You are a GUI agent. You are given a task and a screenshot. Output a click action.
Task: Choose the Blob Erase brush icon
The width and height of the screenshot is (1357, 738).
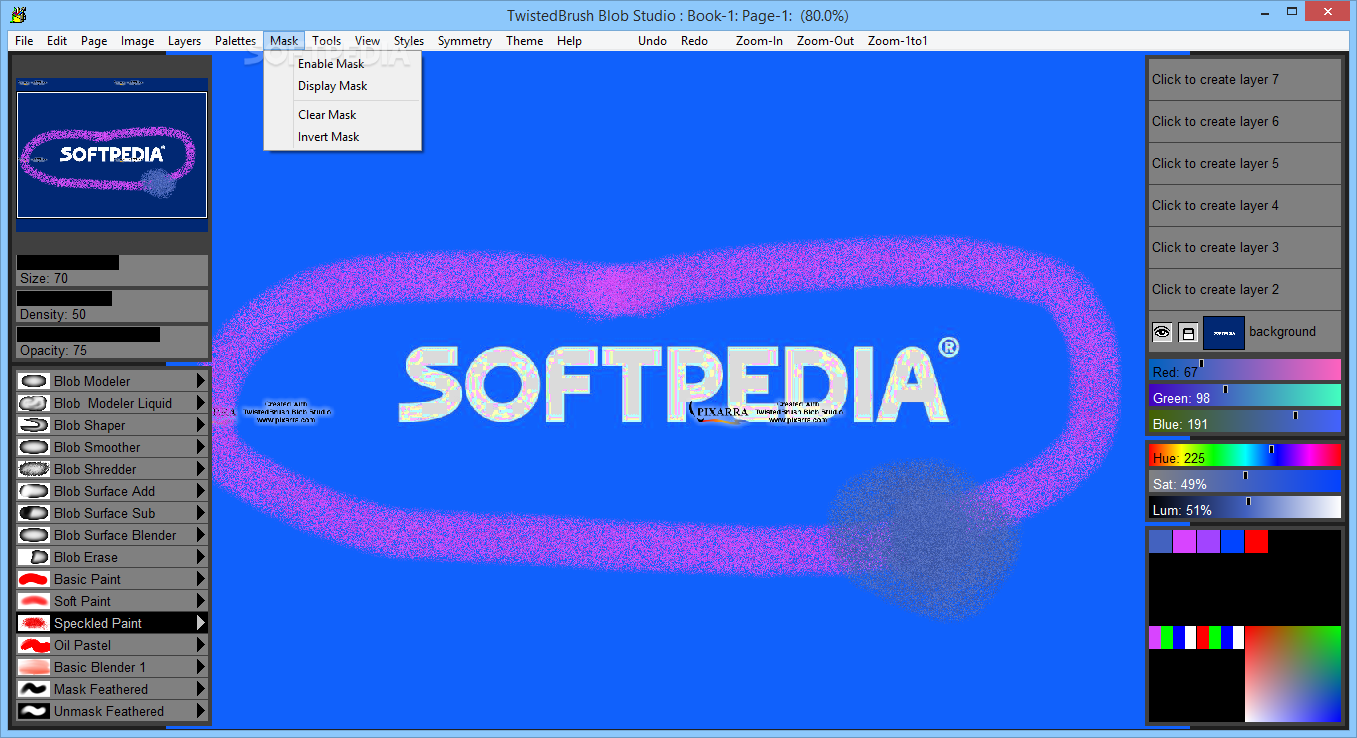click(x=34, y=557)
